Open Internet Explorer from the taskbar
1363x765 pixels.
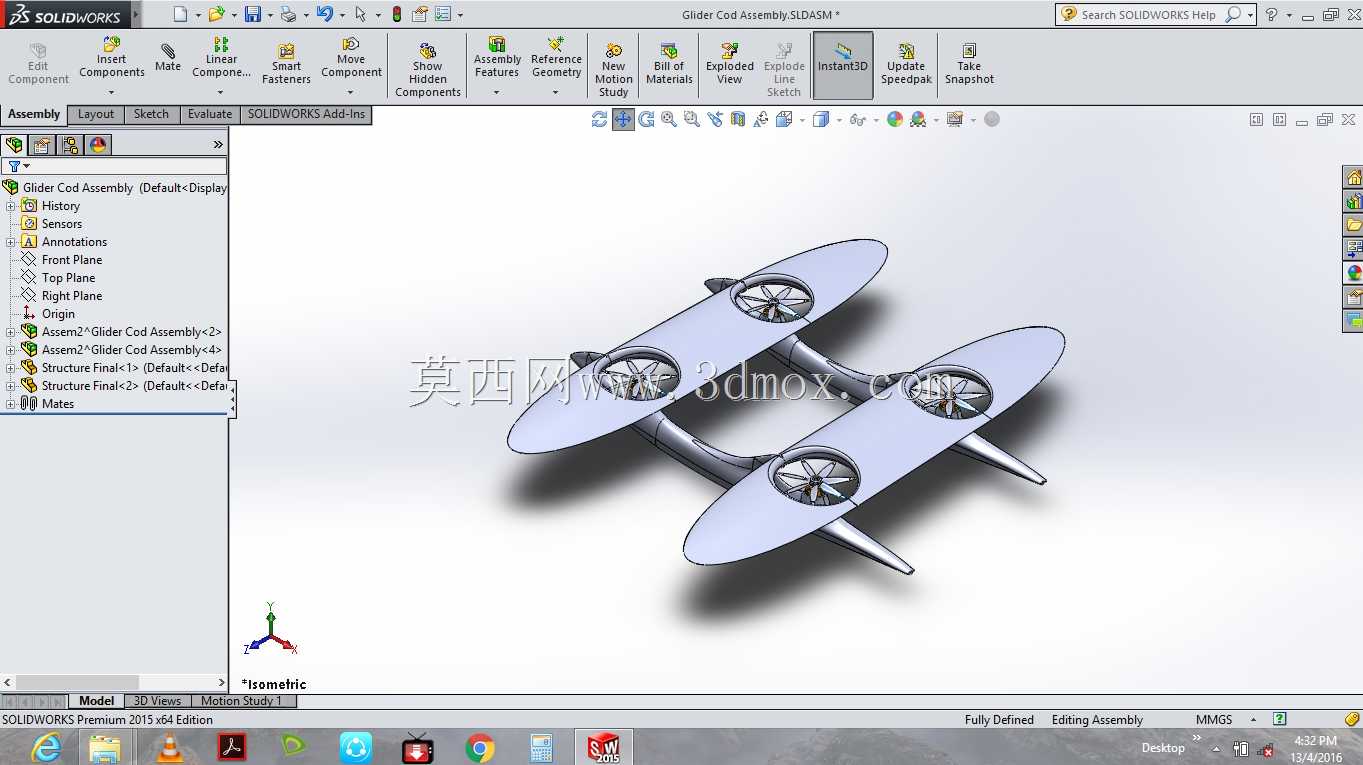46,748
